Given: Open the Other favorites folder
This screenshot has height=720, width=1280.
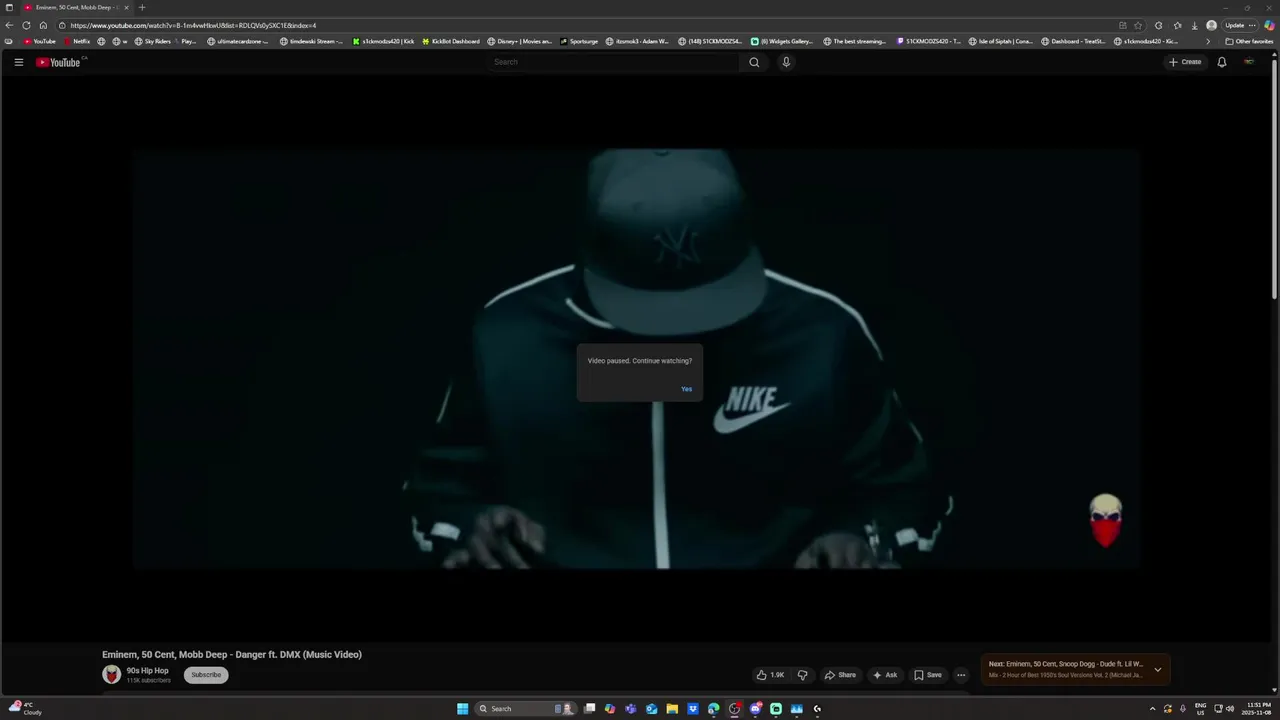Looking at the screenshot, I should [x=1249, y=41].
